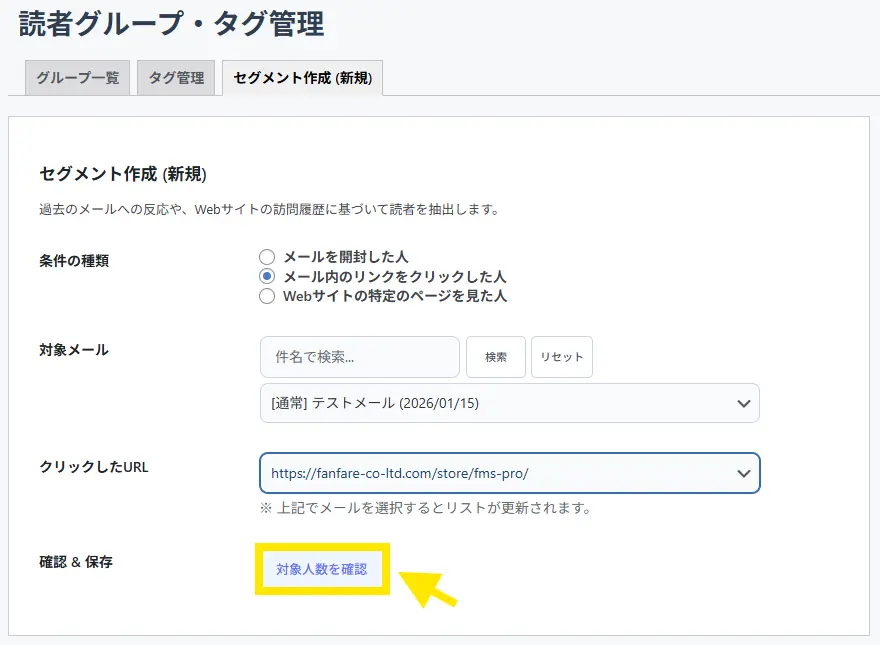Expand the クリックしたURL dropdown list

(x=500, y=473)
